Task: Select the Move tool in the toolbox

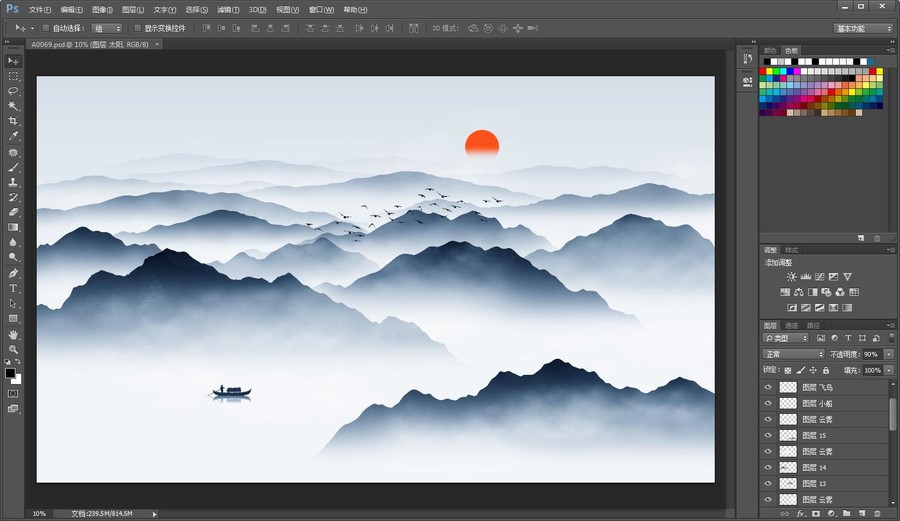Action: [13, 61]
